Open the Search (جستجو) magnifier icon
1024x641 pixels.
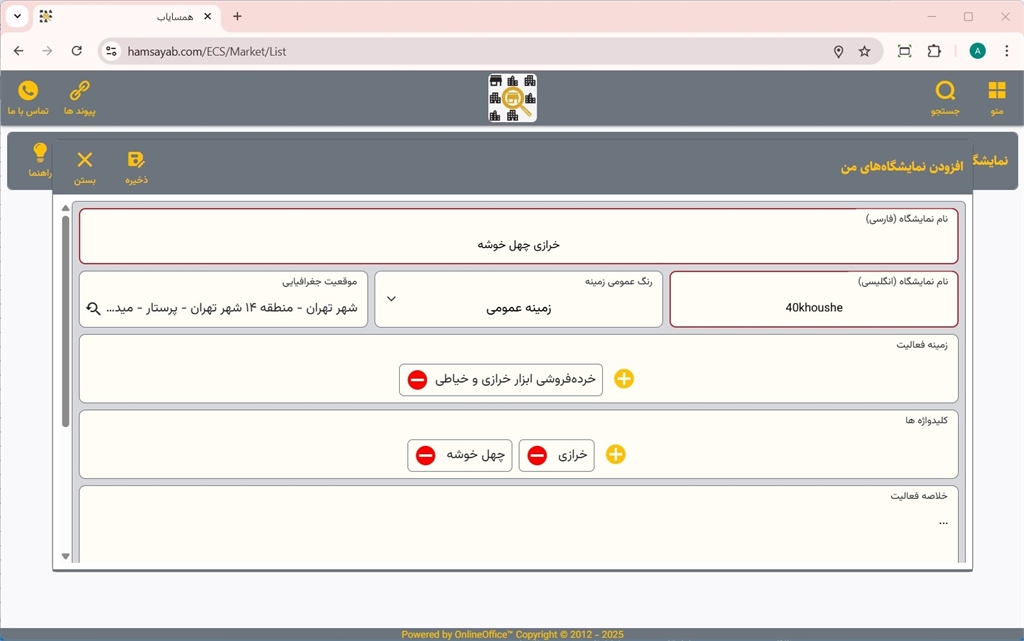pos(945,91)
